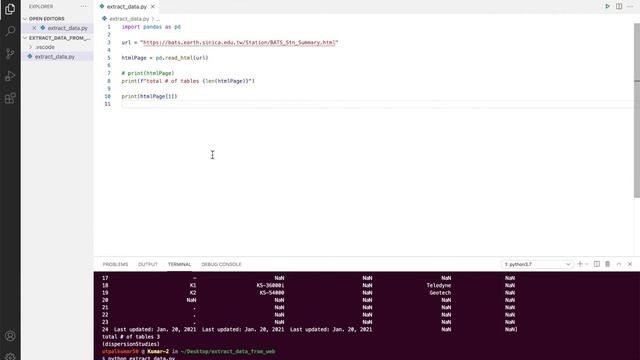
Task: Click 'total # of tables 3' terminal output
Action: (131, 337)
